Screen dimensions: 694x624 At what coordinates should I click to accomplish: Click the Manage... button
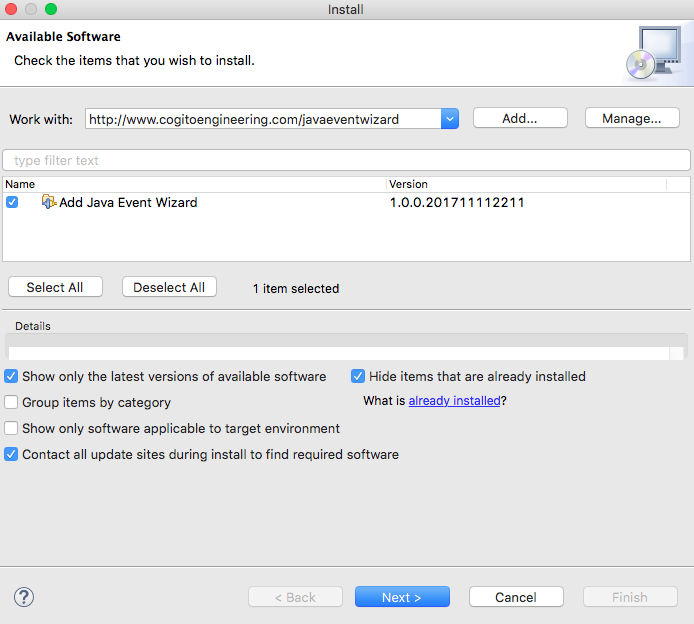click(632, 118)
